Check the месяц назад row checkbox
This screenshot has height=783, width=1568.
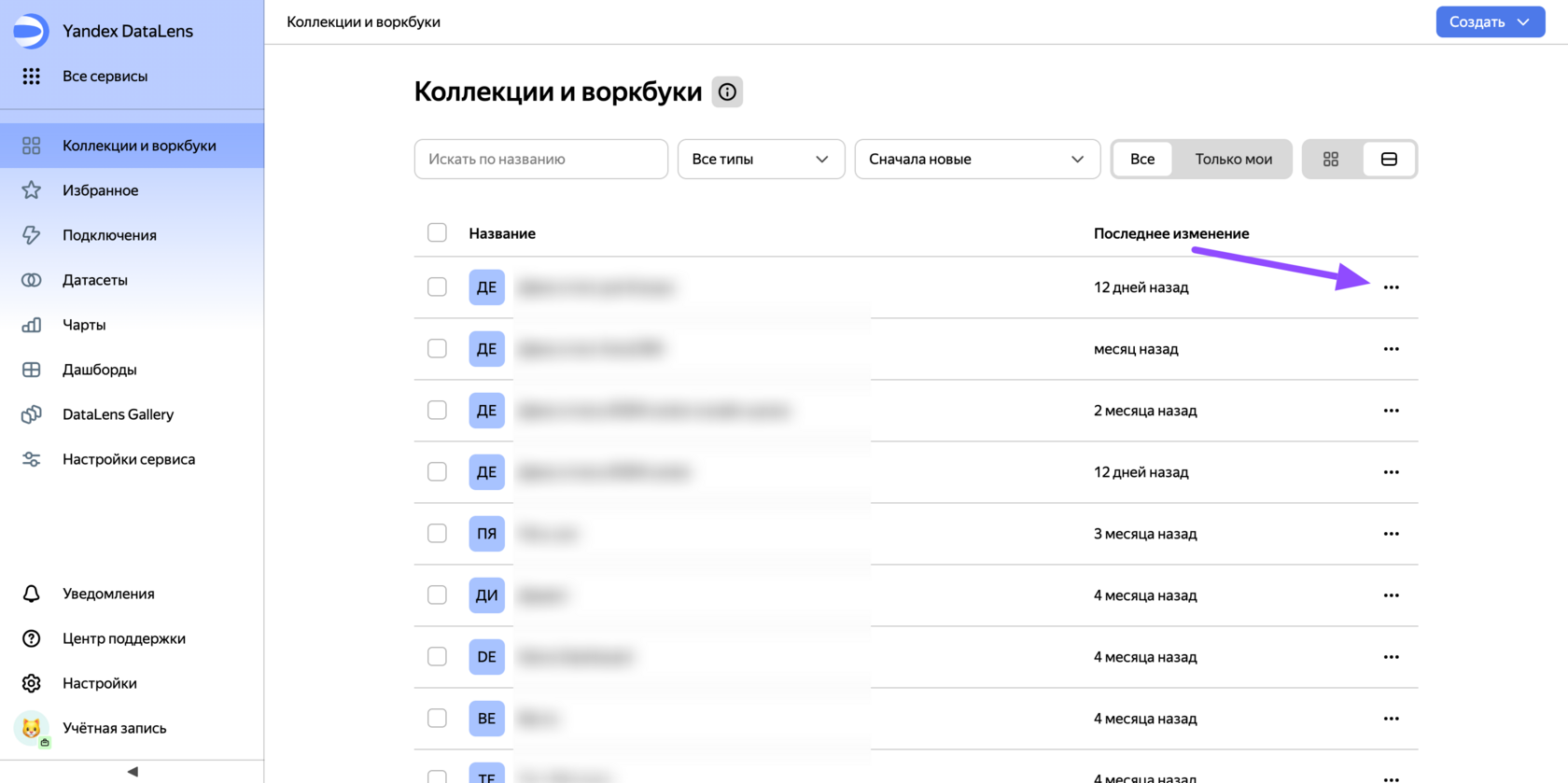(437, 348)
